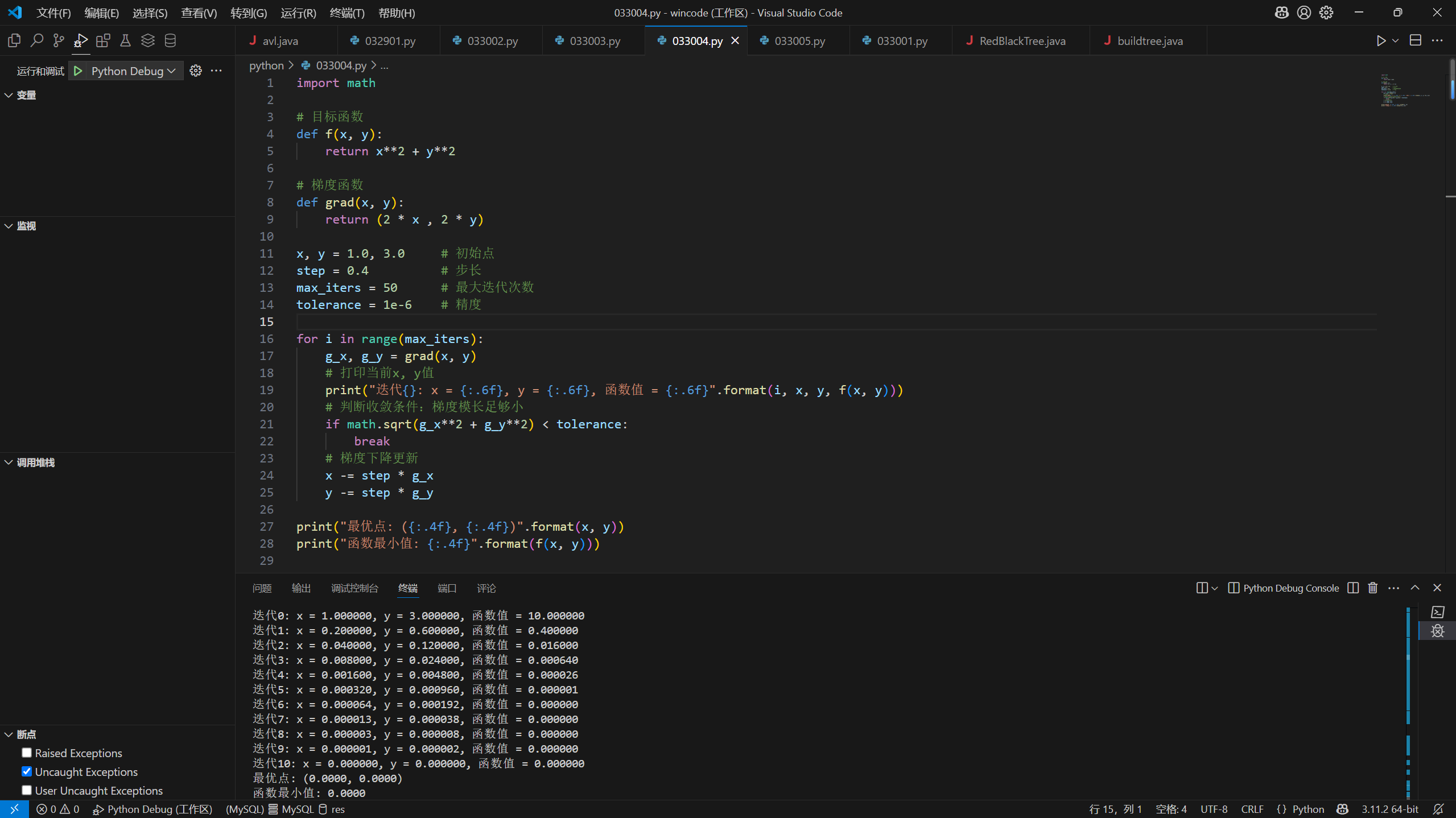This screenshot has width=1456, height=818.
Task: Open the Testing flask icon
Action: point(125,40)
